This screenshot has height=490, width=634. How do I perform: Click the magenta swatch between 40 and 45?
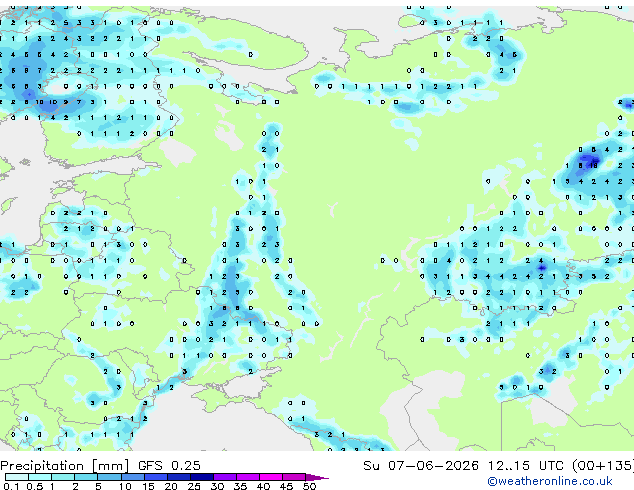coord(271,477)
